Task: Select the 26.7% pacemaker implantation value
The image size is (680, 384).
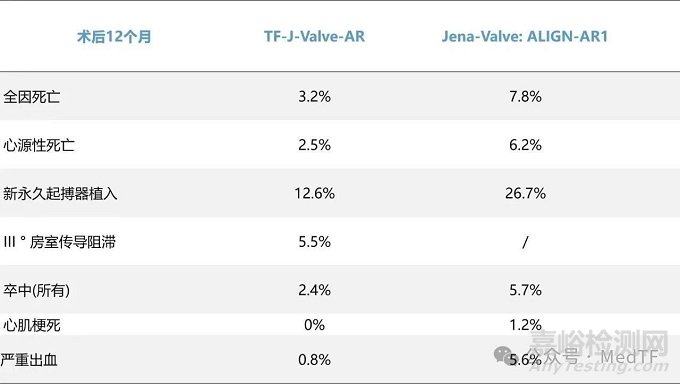Action: coord(525,193)
